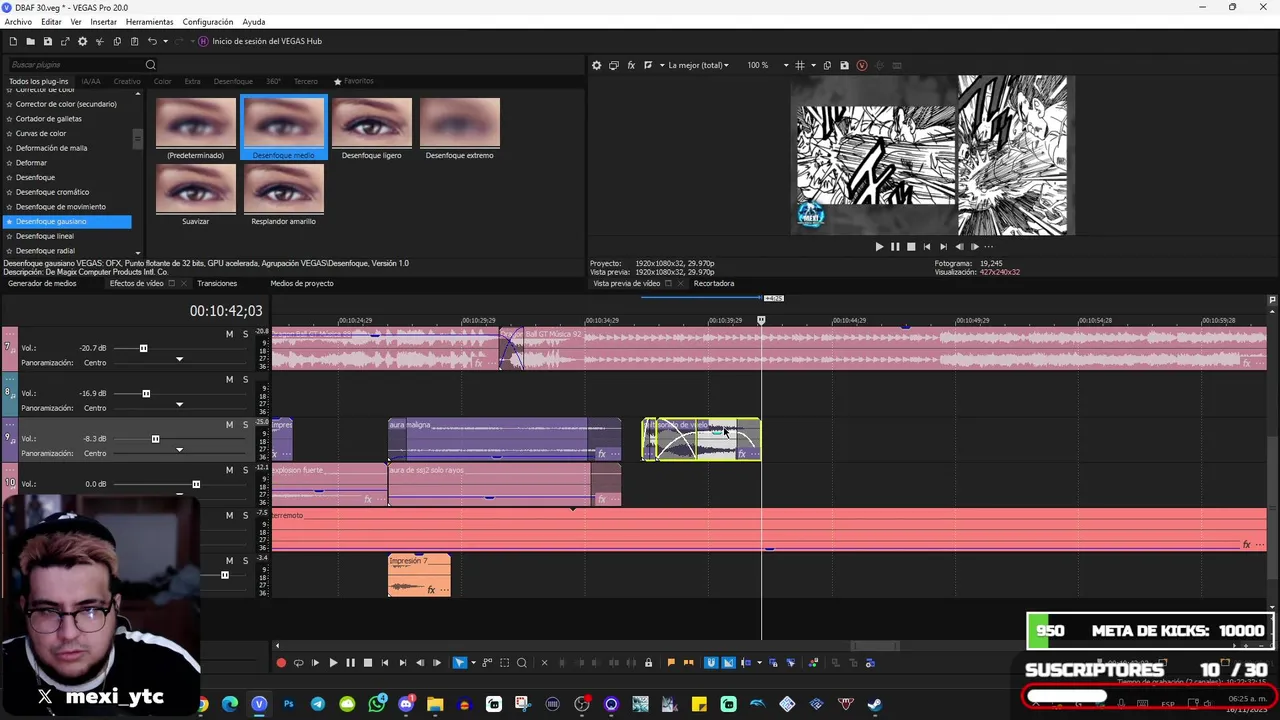Screen dimensions: 1280x720
Task: Open the Editar menu
Action: click(51, 22)
